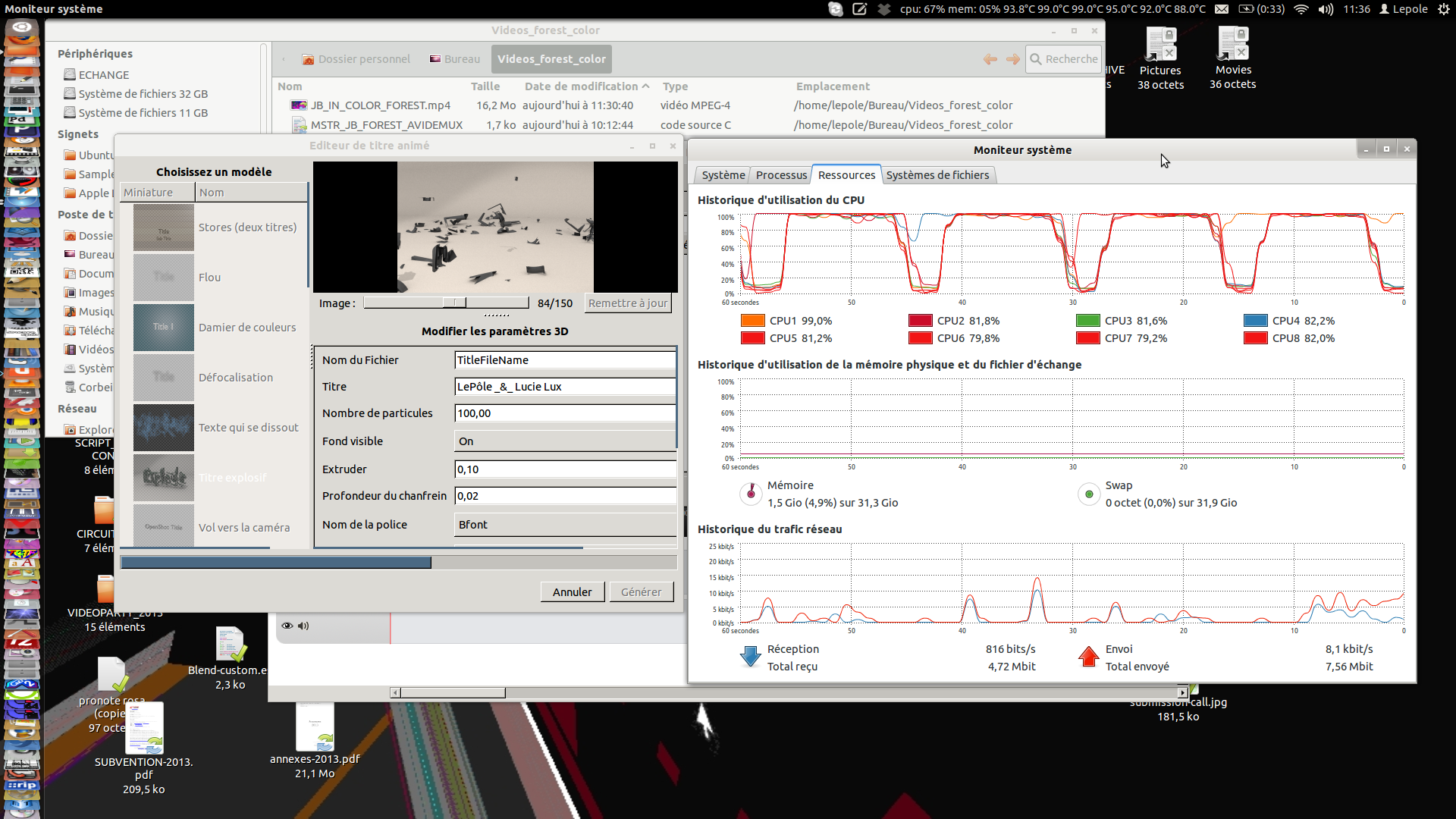Open the annexes-2013.pdf desktop file
This screenshot has height=819, width=1456.
(315, 728)
